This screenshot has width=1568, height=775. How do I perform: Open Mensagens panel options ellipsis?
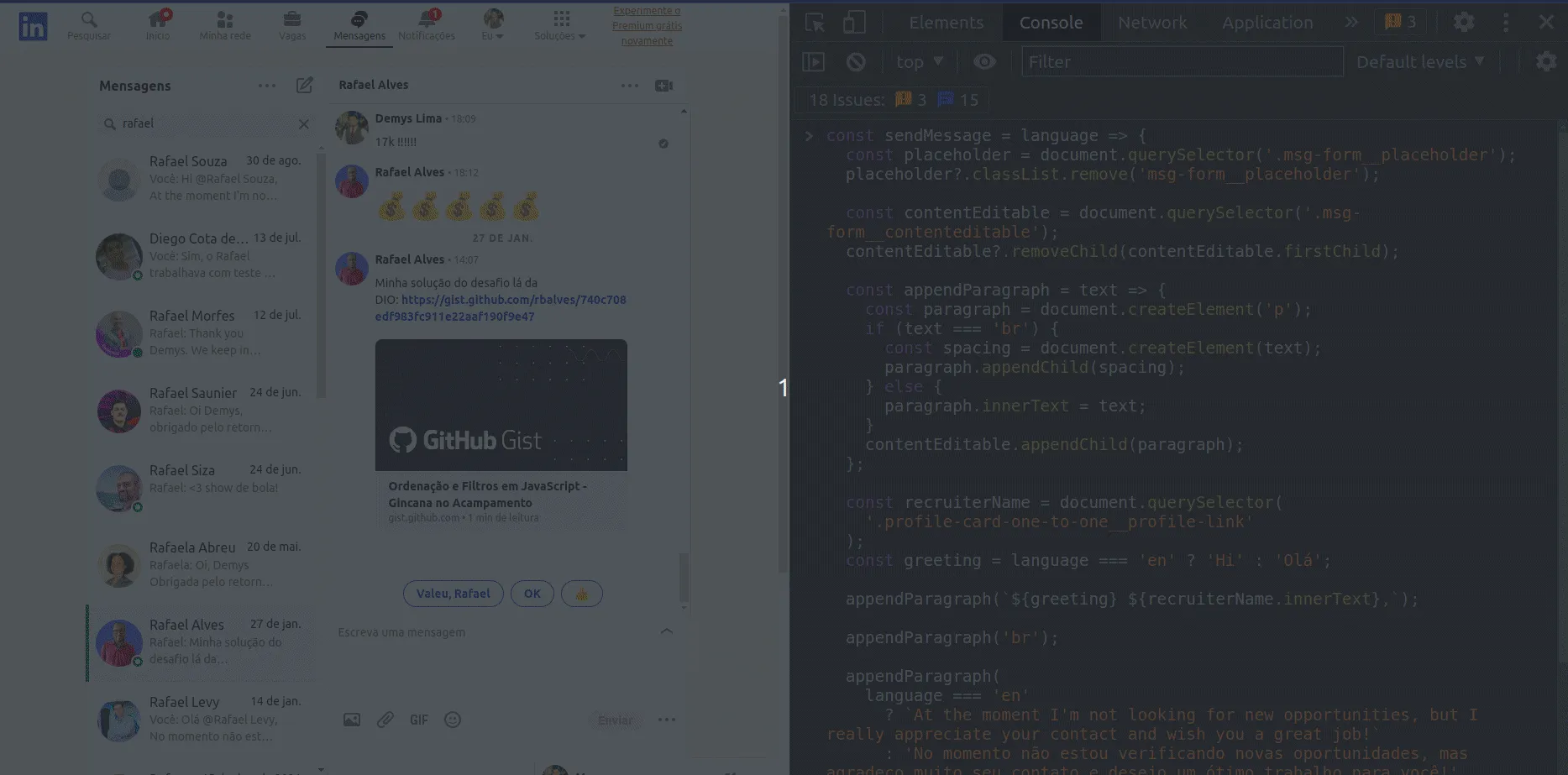[267, 86]
